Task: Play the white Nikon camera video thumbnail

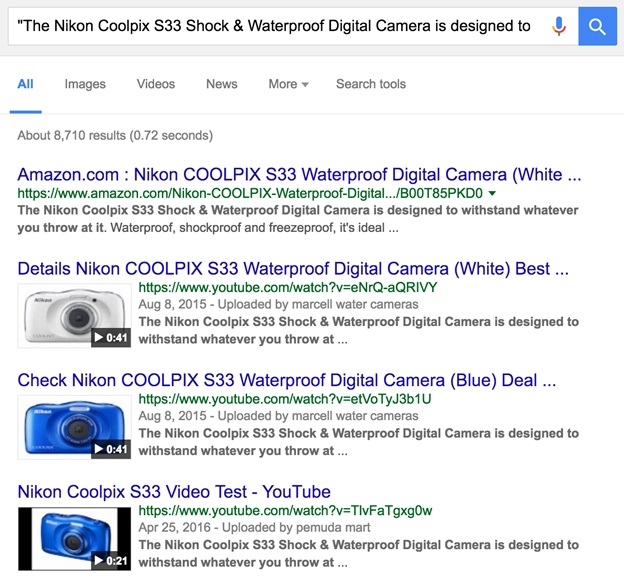Action: pos(74,315)
